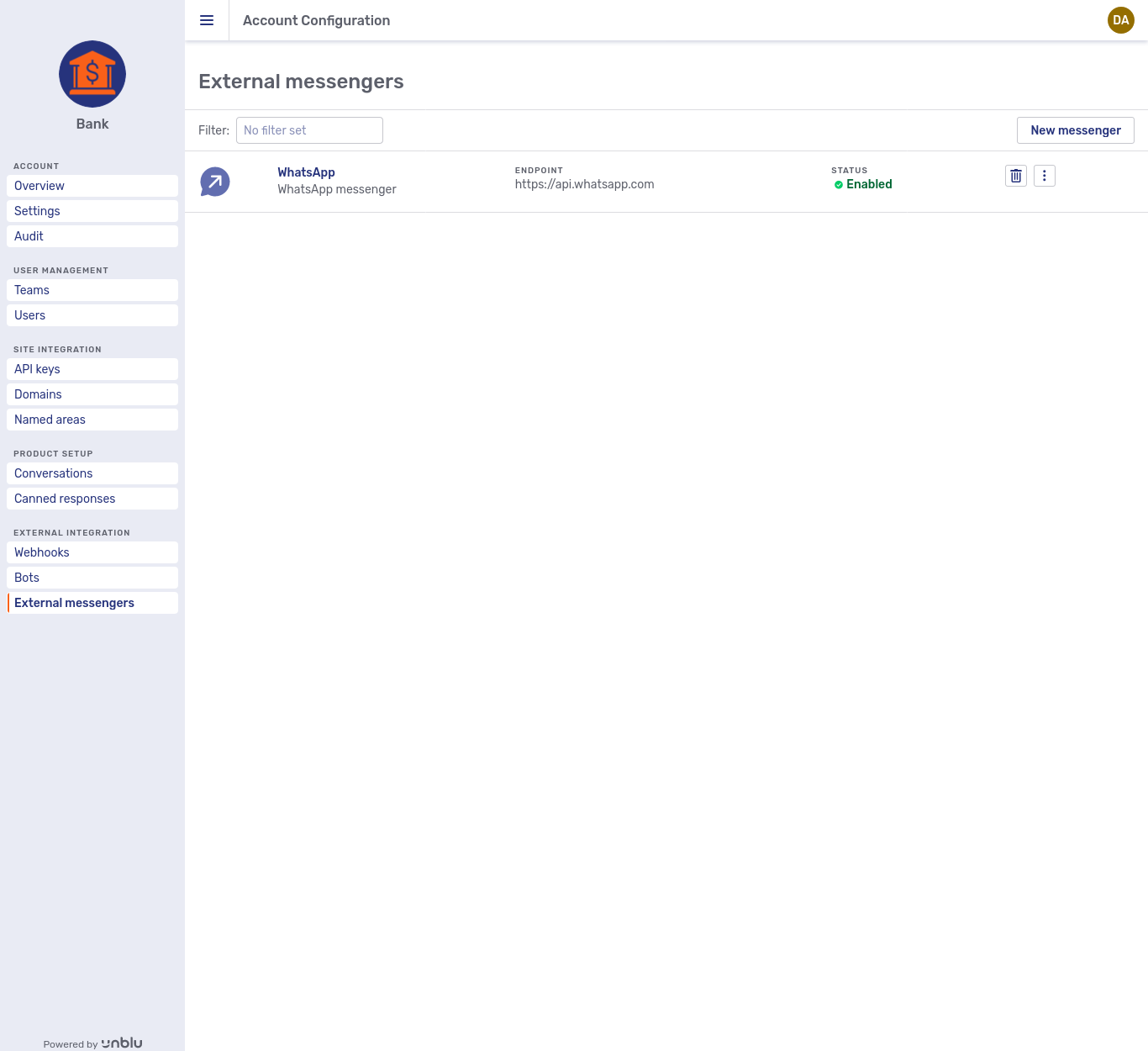The height and width of the screenshot is (1051, 1148).
Task: Click the unblu logo in Powered by
Action: coord(122,1043)
